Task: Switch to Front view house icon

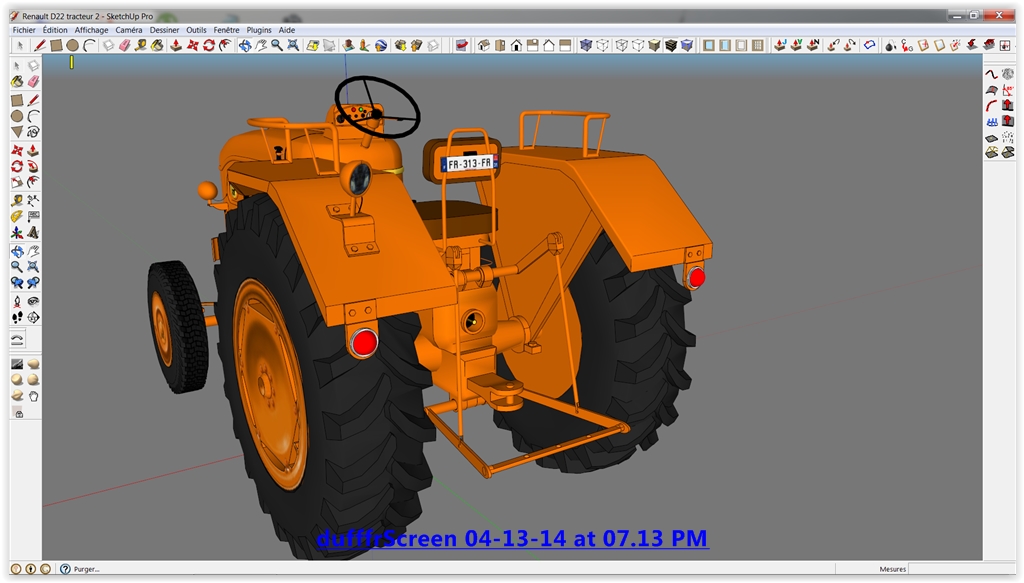Action: [x=516, y=45]
